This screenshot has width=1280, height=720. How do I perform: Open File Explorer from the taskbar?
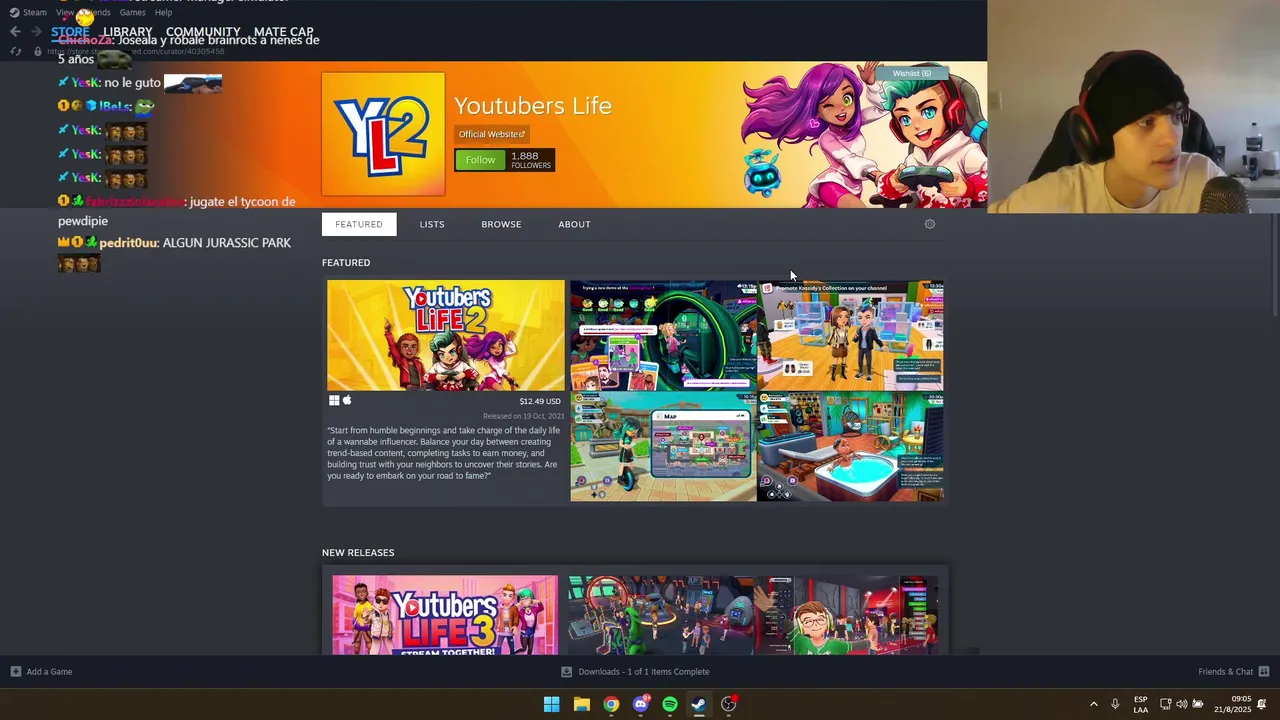click(x=581, y=704)
